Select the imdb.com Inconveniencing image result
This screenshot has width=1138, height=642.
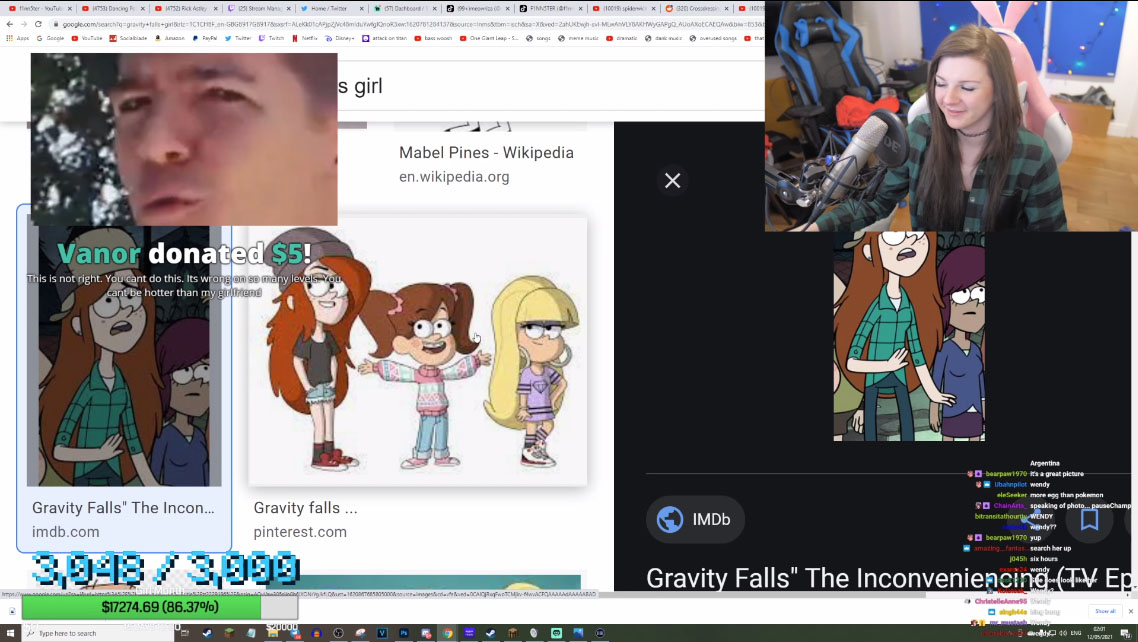[x=124, y=355]
